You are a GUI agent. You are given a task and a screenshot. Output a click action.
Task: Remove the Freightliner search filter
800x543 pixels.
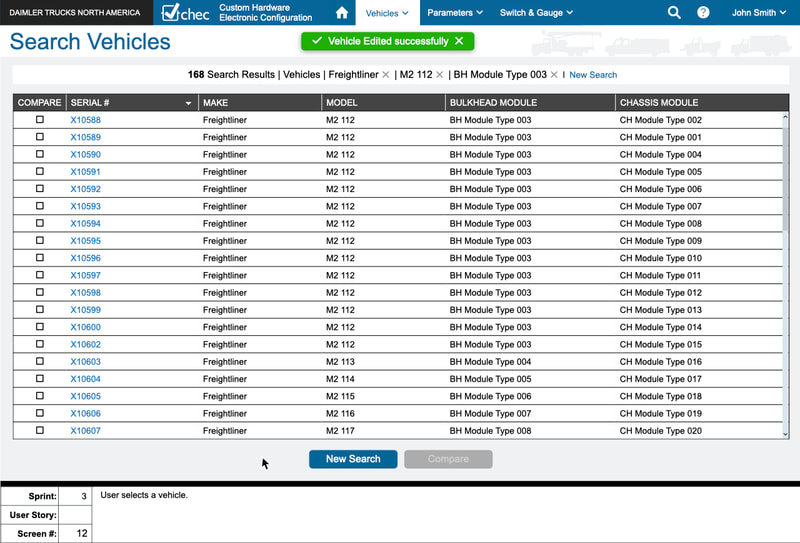pos(386,75)
